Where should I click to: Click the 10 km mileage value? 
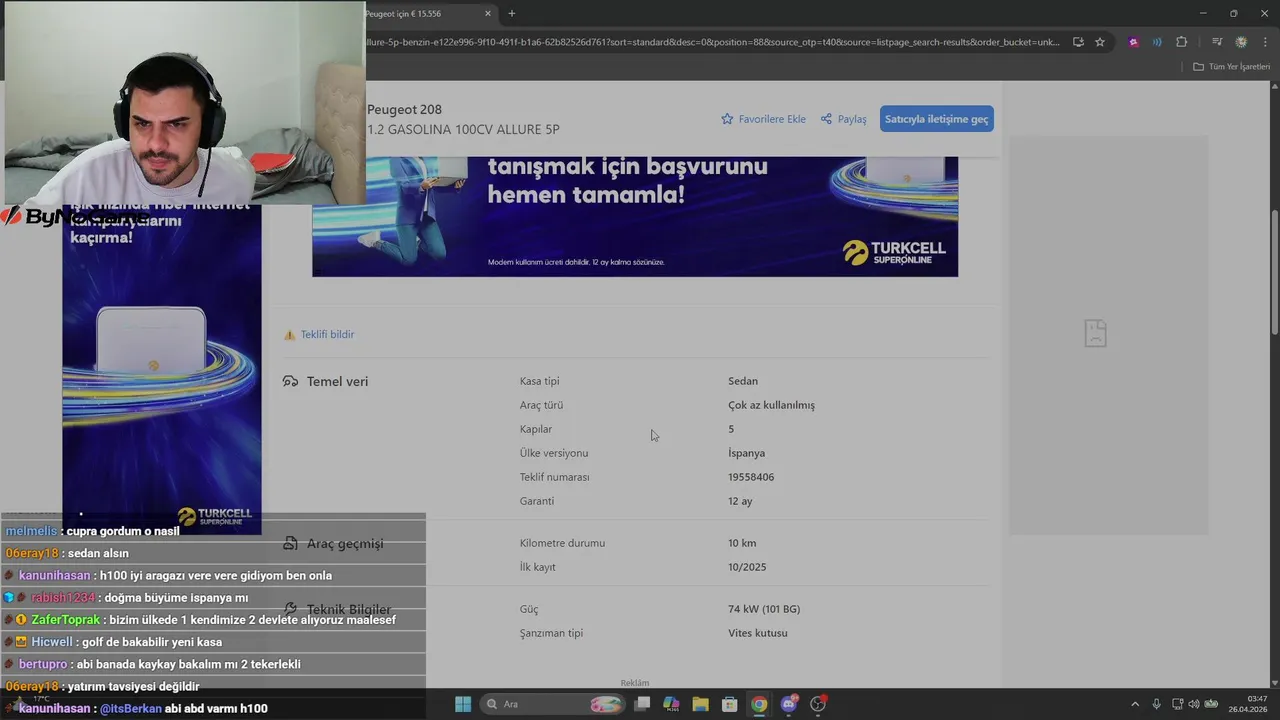(742, 543)
